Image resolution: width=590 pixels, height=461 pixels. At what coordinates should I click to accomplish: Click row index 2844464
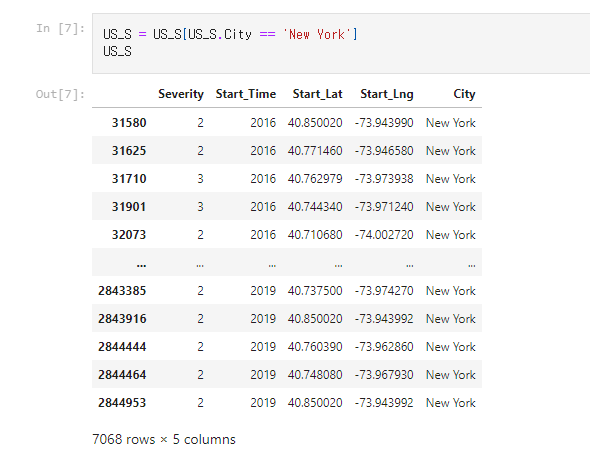pyautogui.click(x=122, y=375)
